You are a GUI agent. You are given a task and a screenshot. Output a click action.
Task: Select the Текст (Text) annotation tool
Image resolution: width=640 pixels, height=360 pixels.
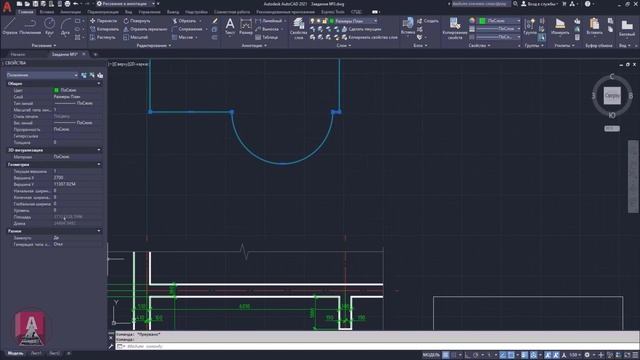[230, 26]
